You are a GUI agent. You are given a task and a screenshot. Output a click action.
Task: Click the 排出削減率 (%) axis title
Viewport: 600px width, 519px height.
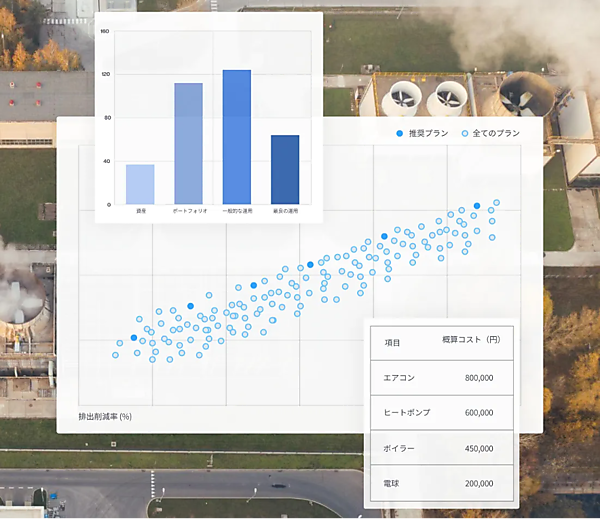[106, 416]
